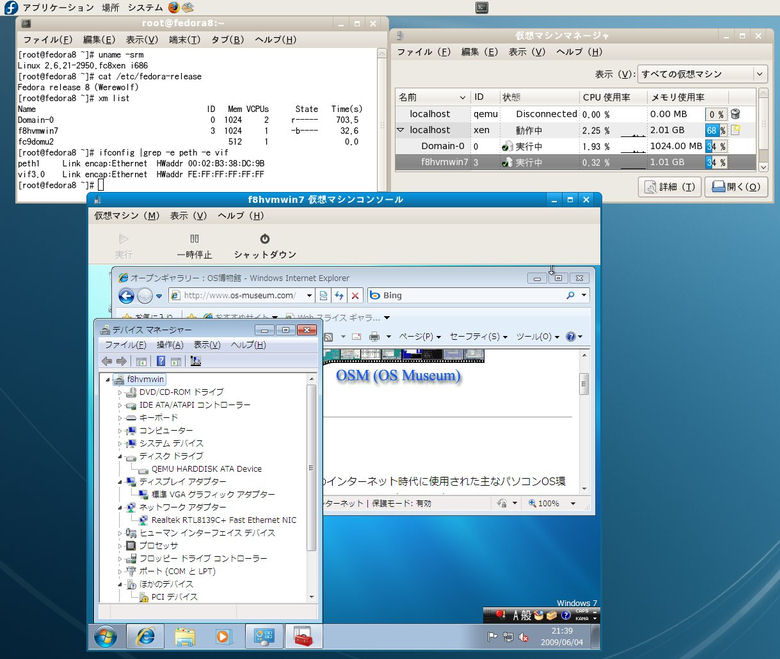This screenshot has width=780, height=659.
Task: Open 編集(E) menu in Virtual Machine Manager
Action: (480, 52)
